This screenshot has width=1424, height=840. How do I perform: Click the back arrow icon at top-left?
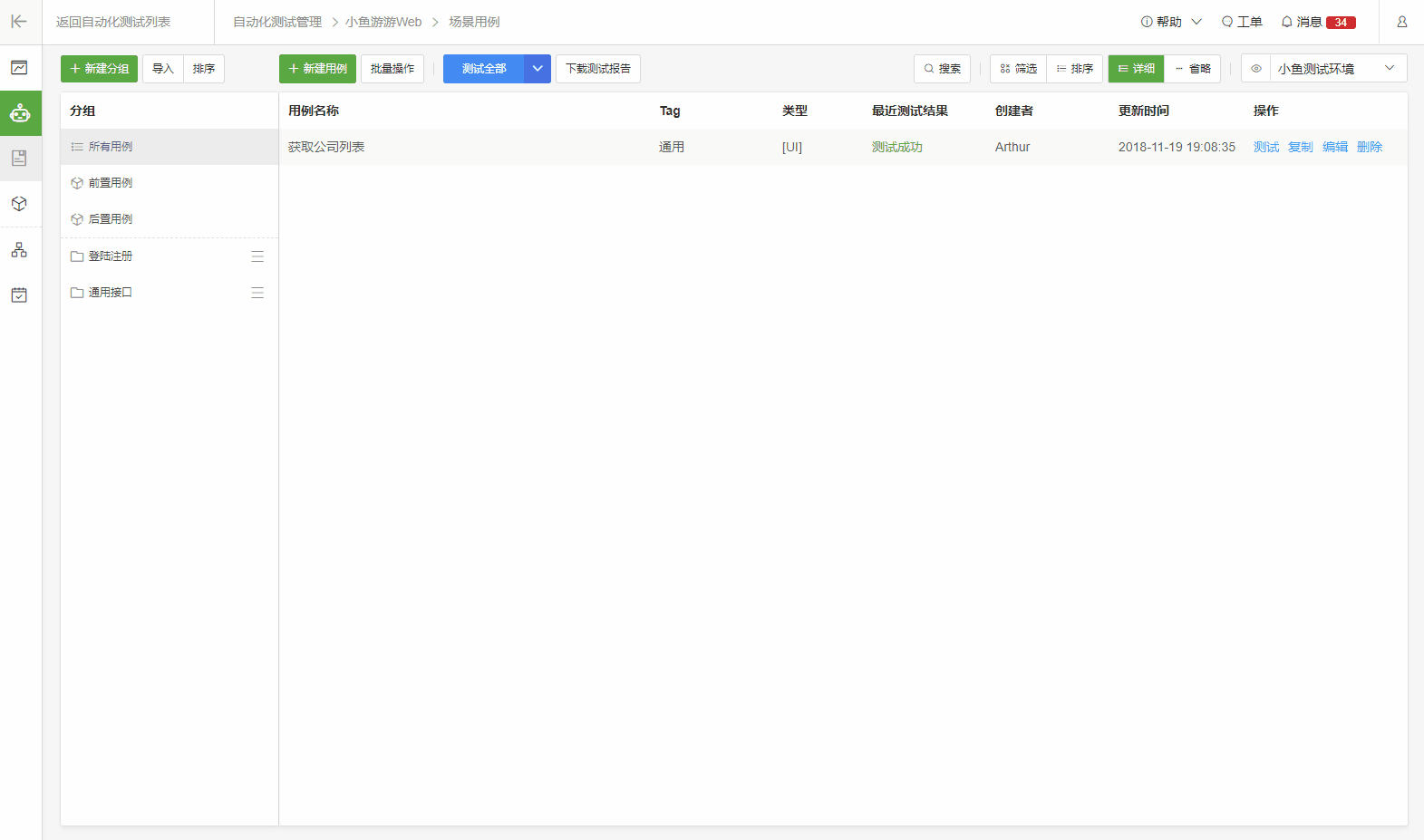pyautogui.click(x=19, y=21)
